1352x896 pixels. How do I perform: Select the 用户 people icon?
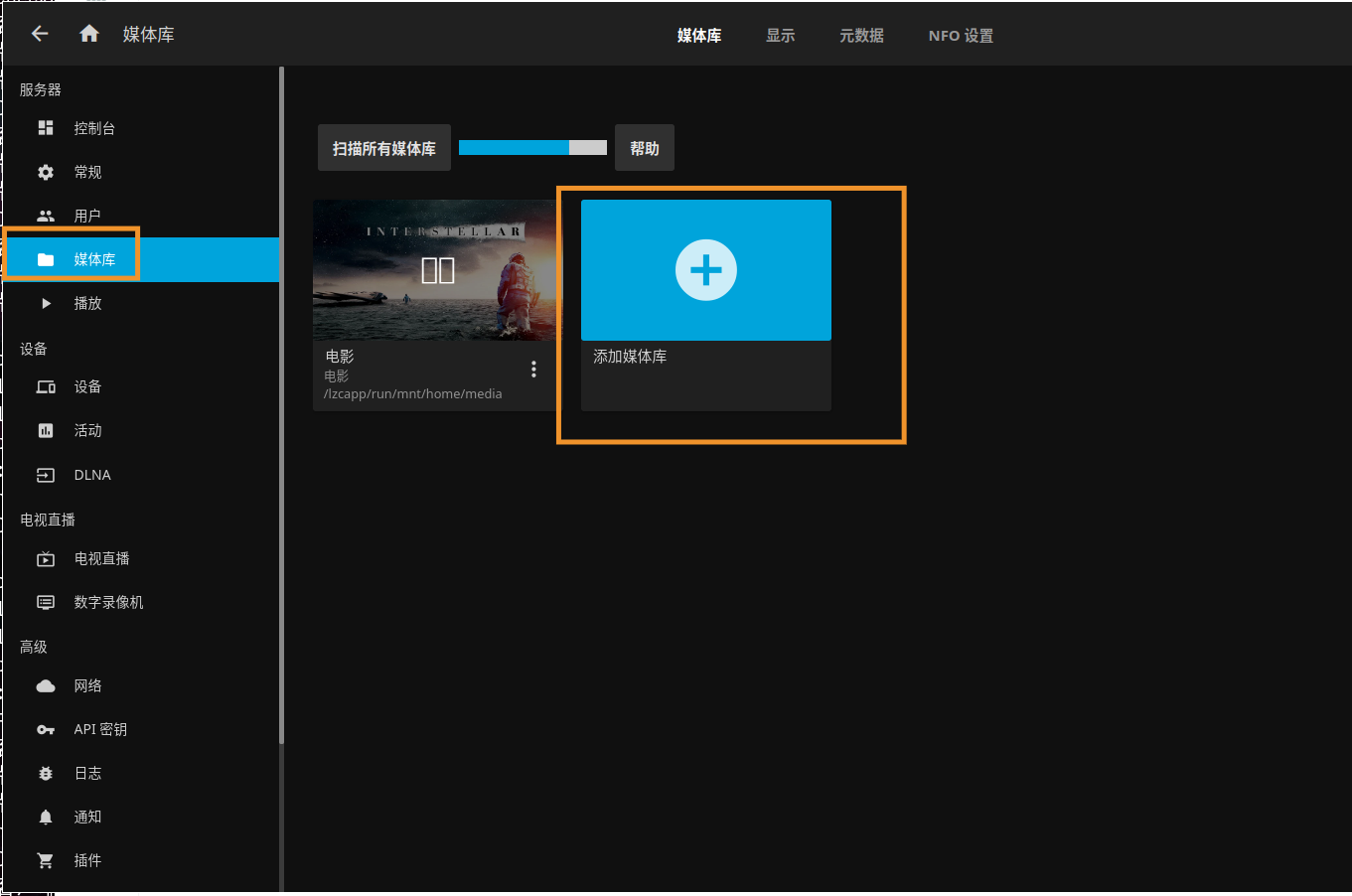[46, 216]
